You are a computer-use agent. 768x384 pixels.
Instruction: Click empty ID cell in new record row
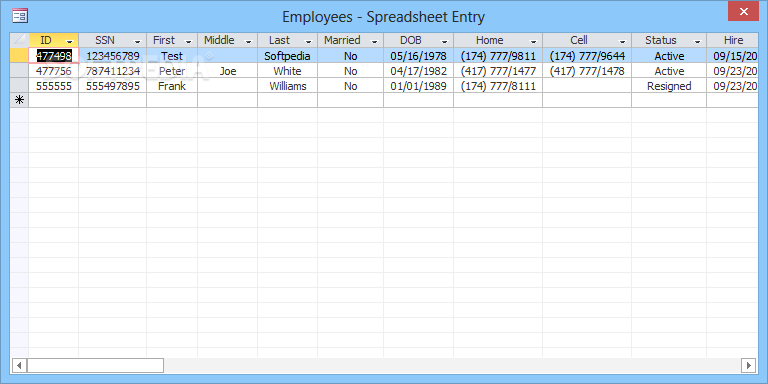(x=54, y=100)
